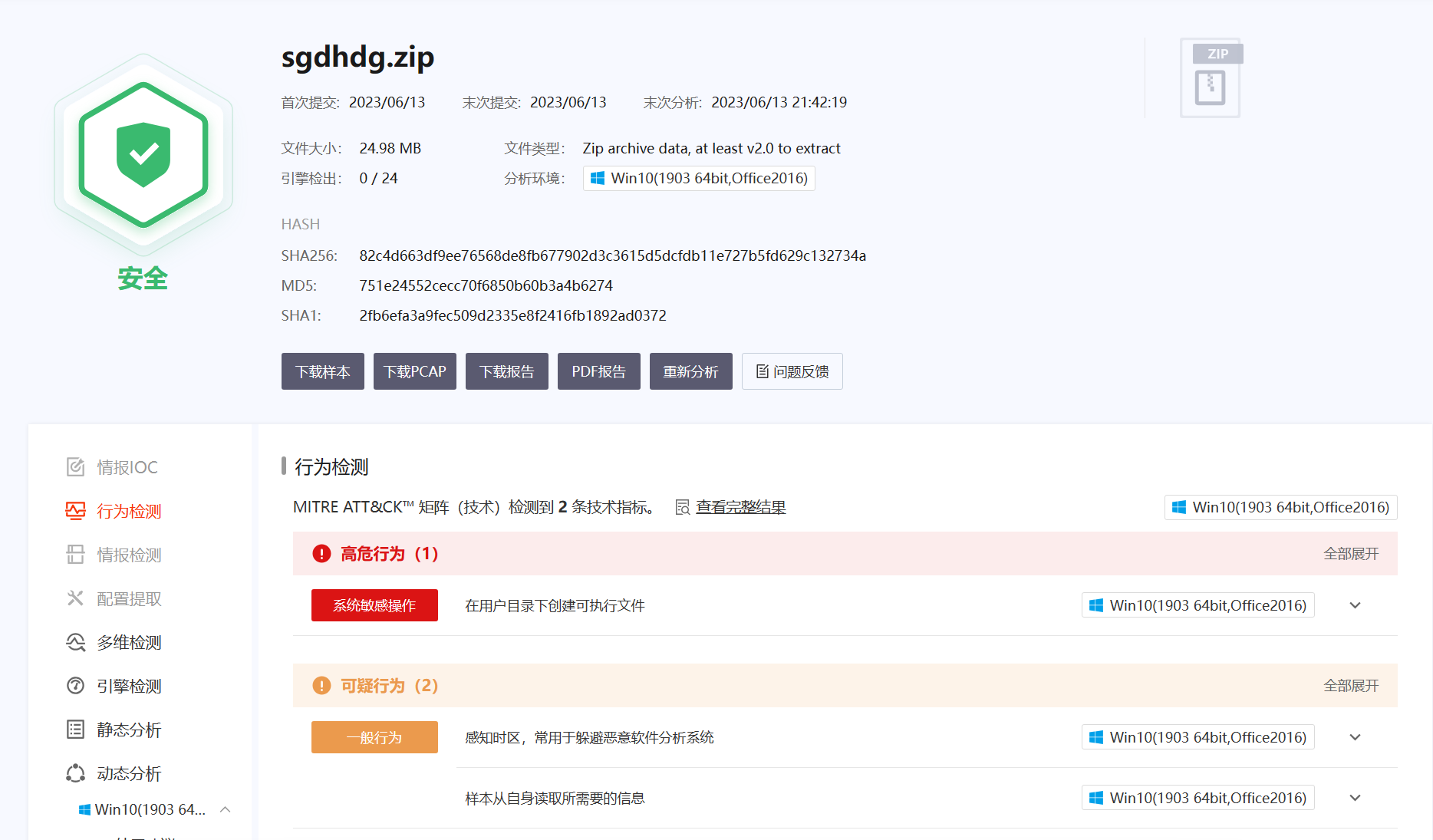Click the 重新分析 button
The image size is (1433, 840).
point(691,371)
